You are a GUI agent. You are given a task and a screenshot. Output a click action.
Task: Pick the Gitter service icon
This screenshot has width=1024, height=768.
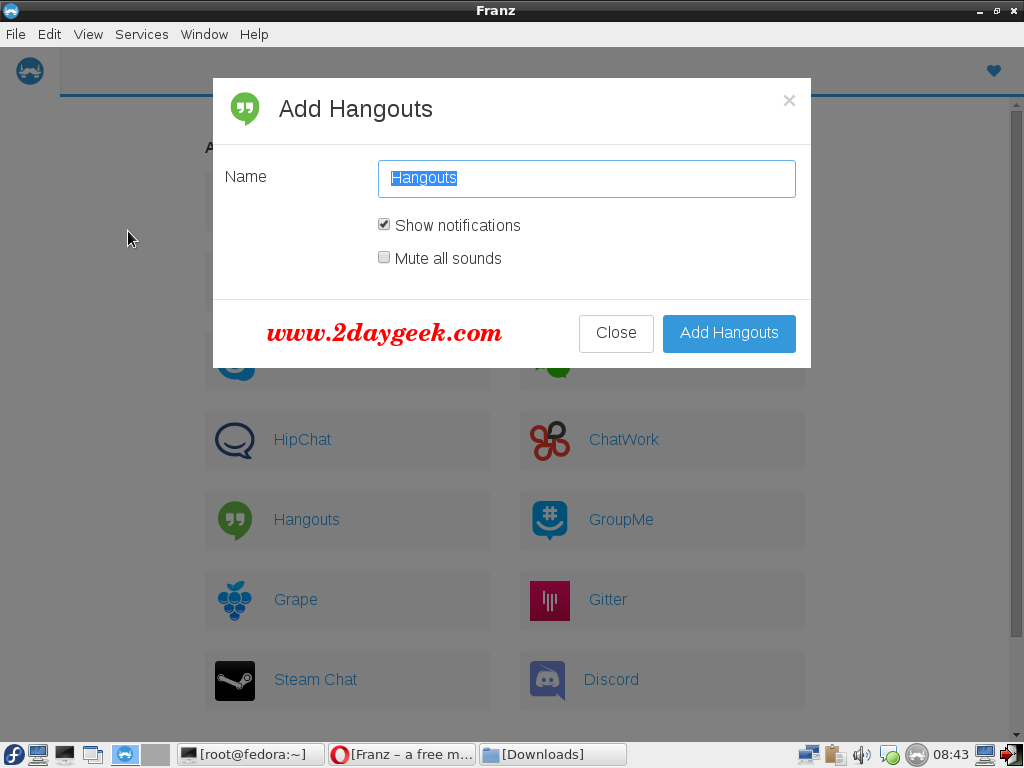click(x=550, y=601)
